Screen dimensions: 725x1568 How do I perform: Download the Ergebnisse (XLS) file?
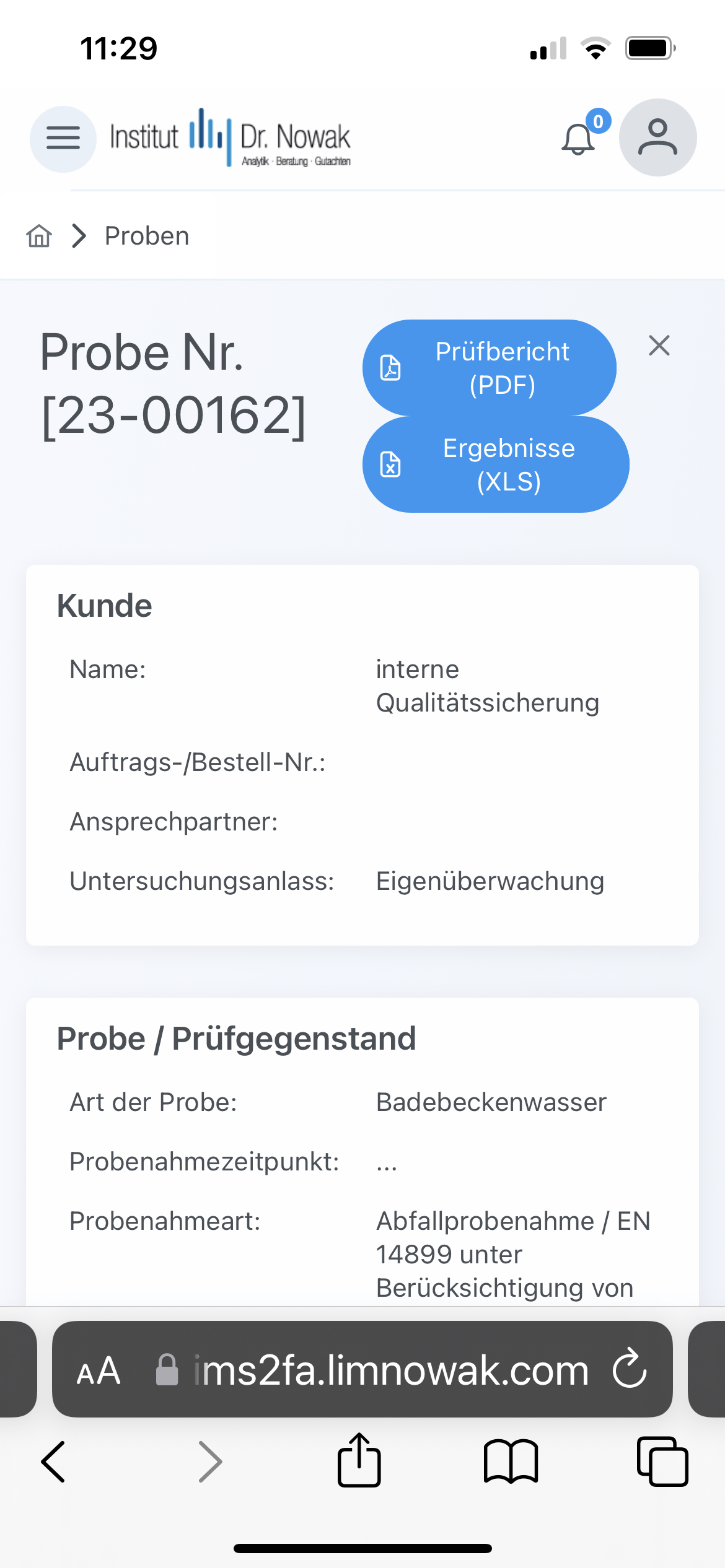496,464
